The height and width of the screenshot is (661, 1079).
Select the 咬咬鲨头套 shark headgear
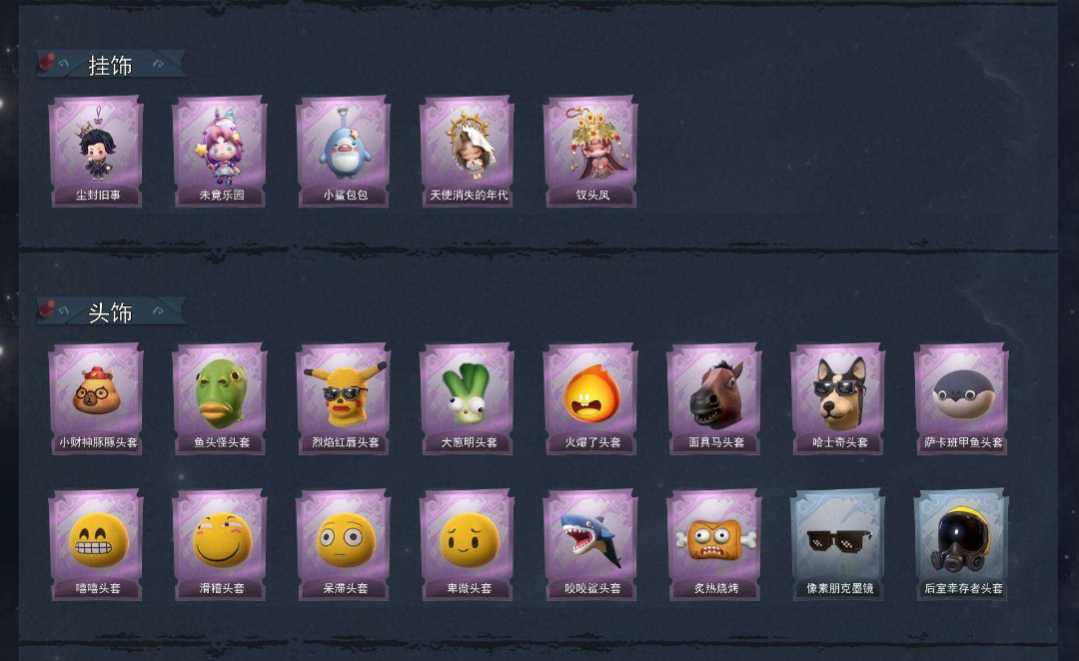591,545
